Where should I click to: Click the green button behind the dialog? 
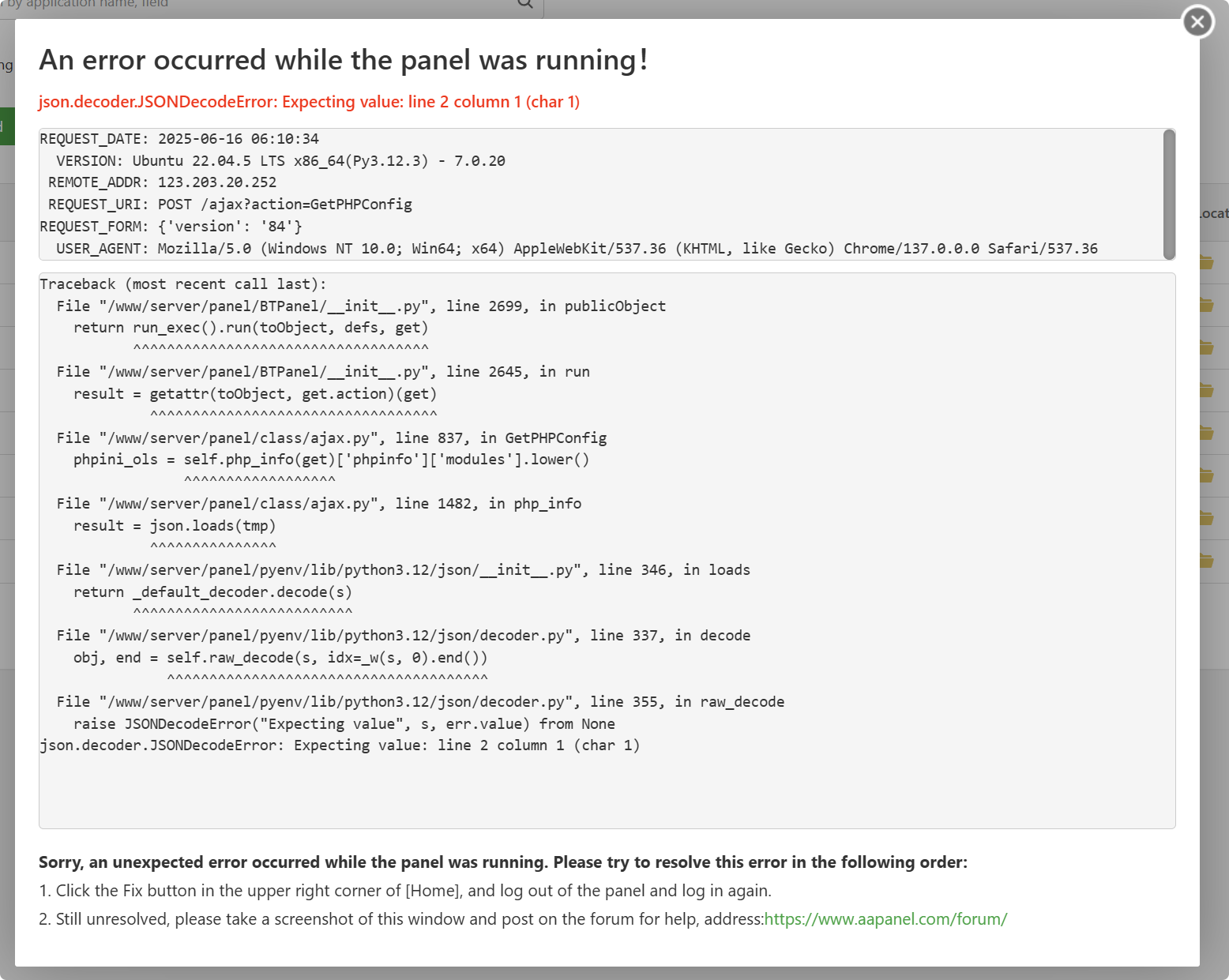[6, 126]
